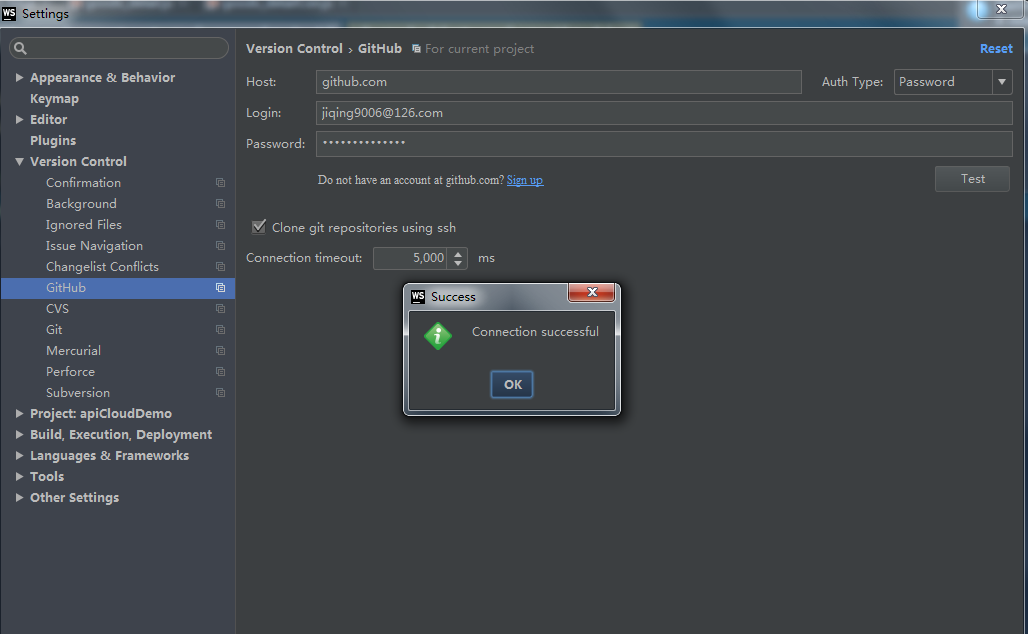Image resolution: width=1028 pixels, height=634 pixels.
Task: Click the 'Connection successful' message text
Action: click(535, 332)
